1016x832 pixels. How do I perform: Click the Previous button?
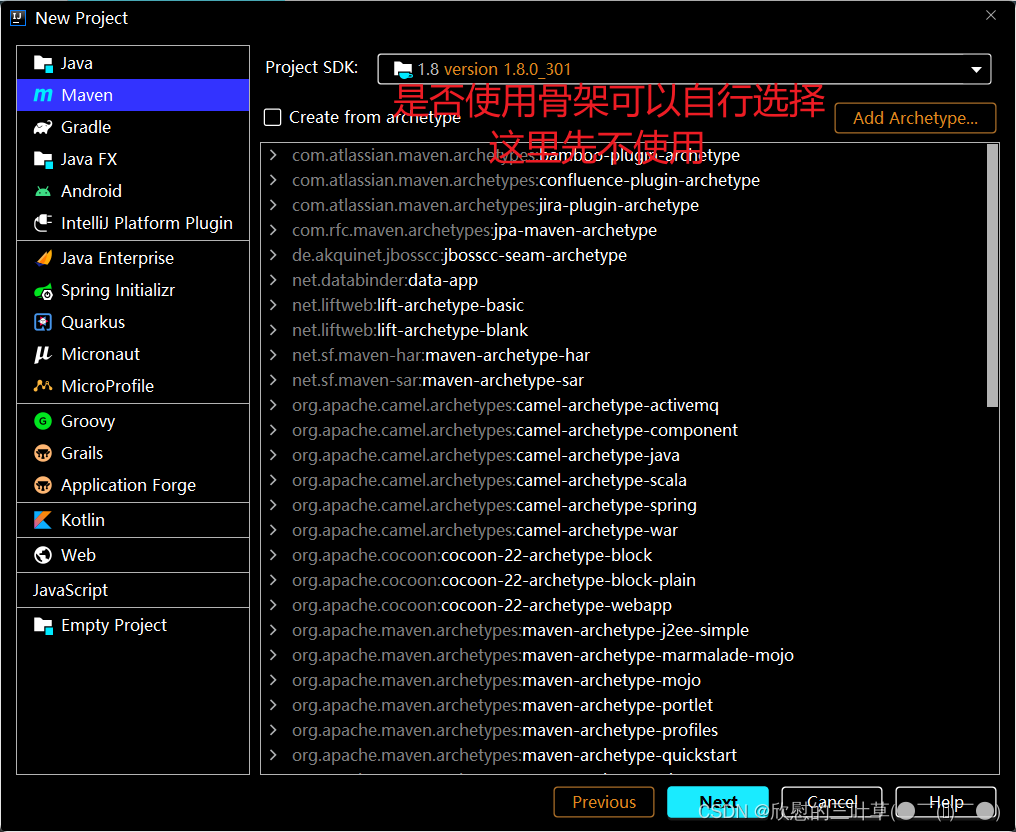pyautogui.click(x=604, y=802)
